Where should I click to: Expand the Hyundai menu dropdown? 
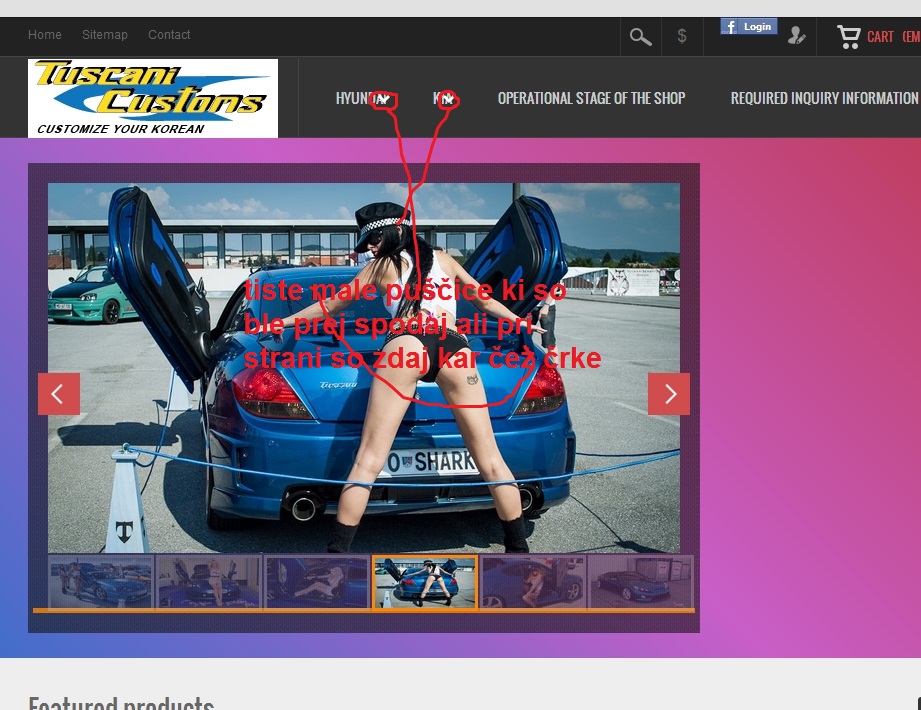364,99
